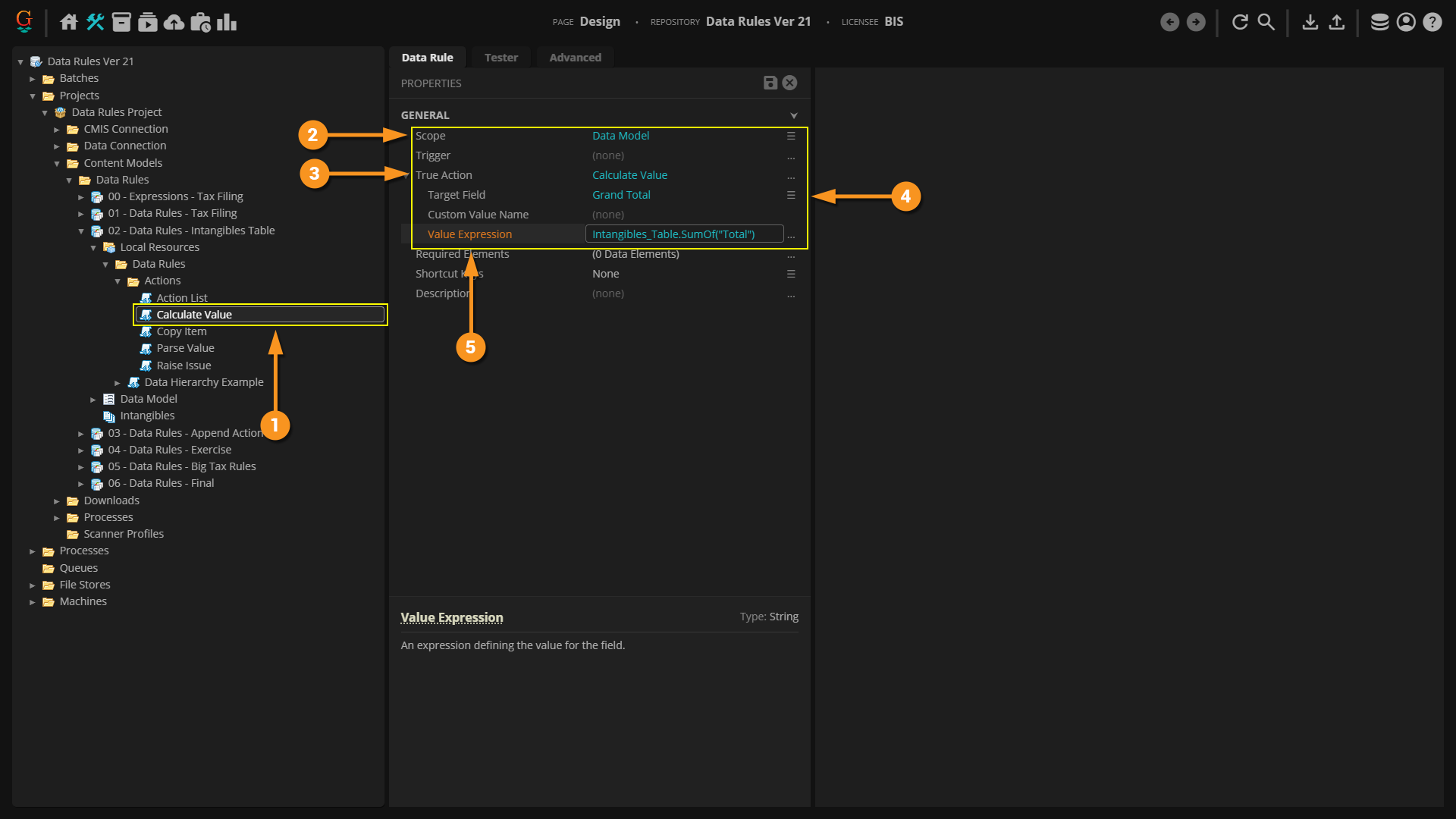Image resolution: width=1456 pixels, height=819 pixels.
Task: Open the user account icon
Action: pos(1406,22)
